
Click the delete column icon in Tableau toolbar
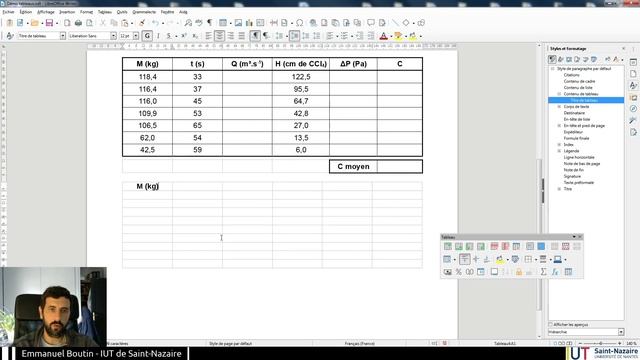pyautogui.click(x=505, y=247)
